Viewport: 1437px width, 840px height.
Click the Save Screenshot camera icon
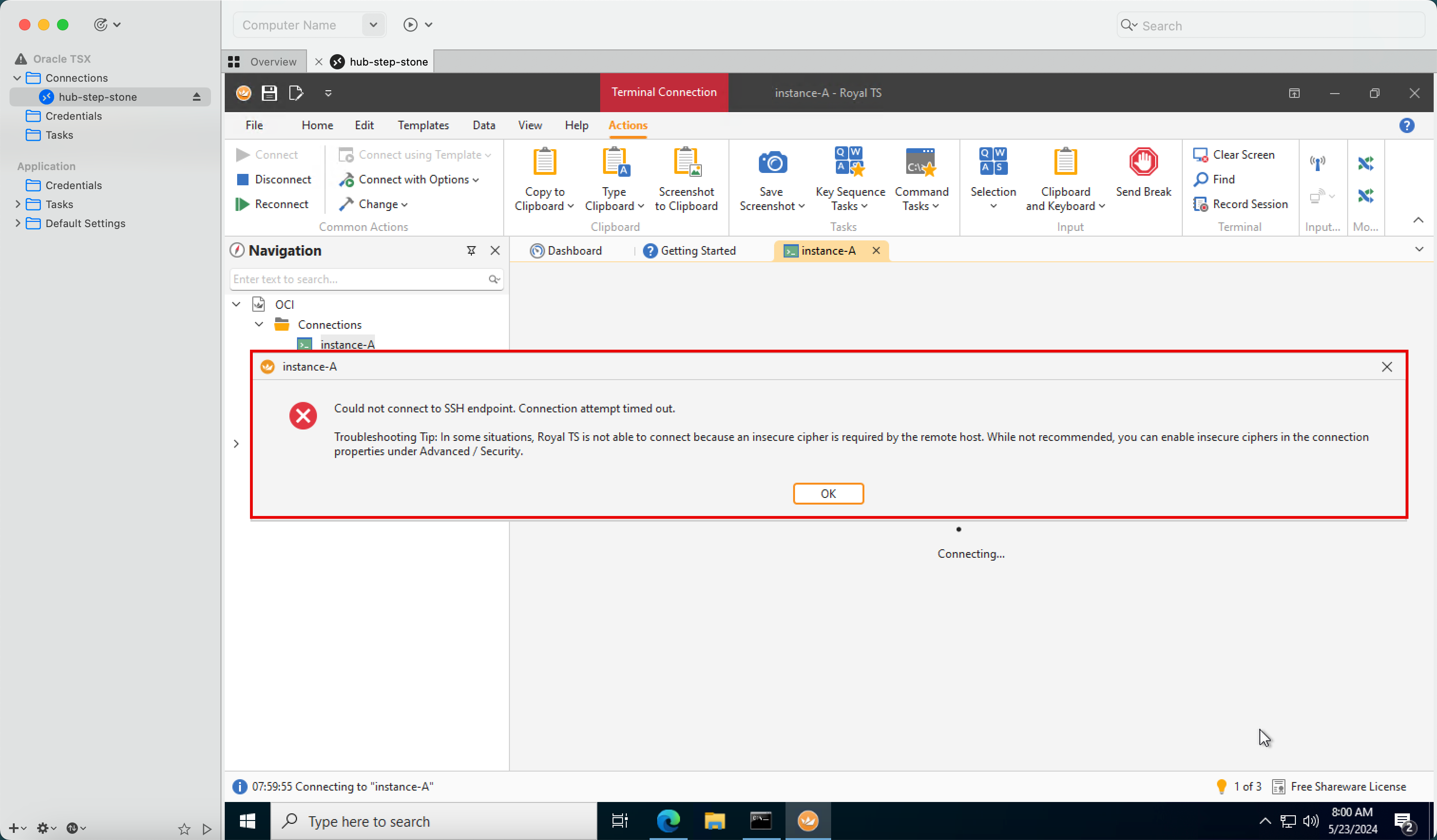click(772, 163)
